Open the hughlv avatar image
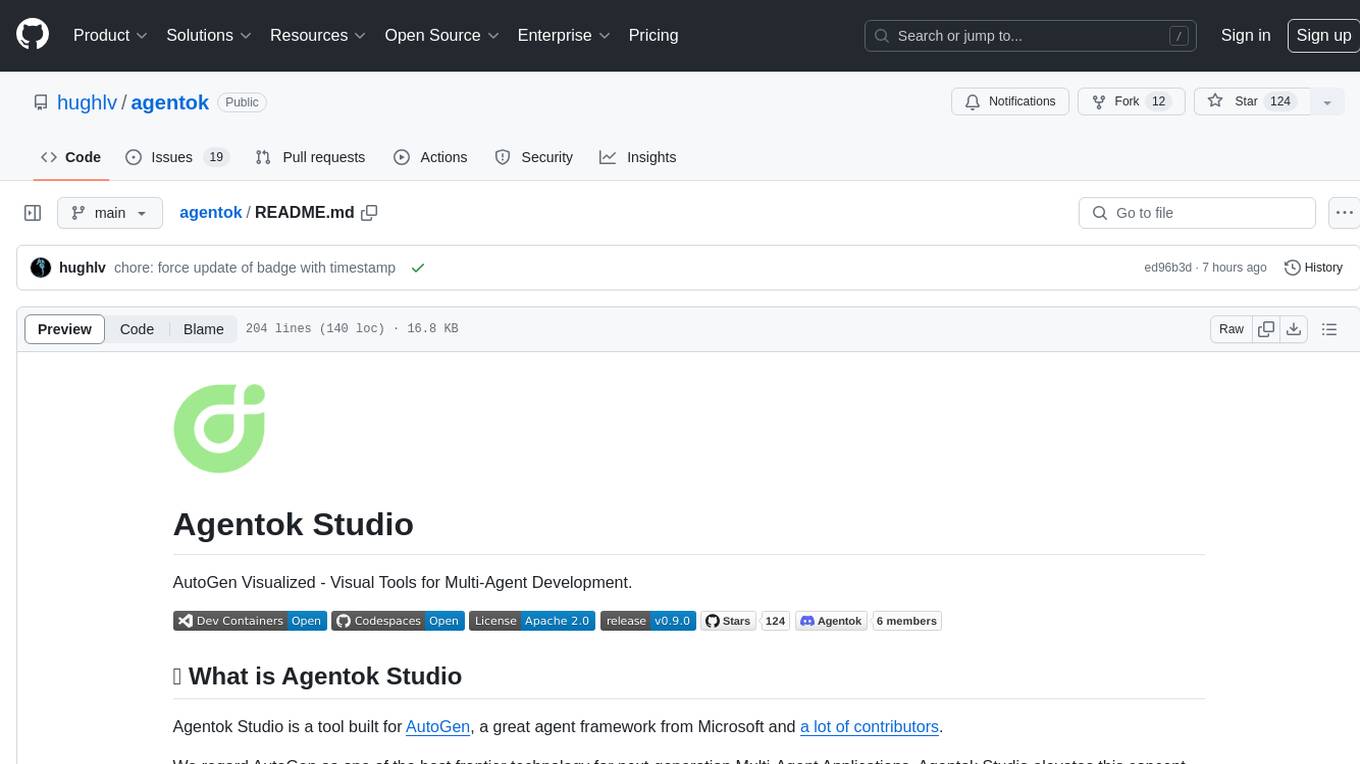The width and height of the screenshot is (1360, 764). [41, 268]
